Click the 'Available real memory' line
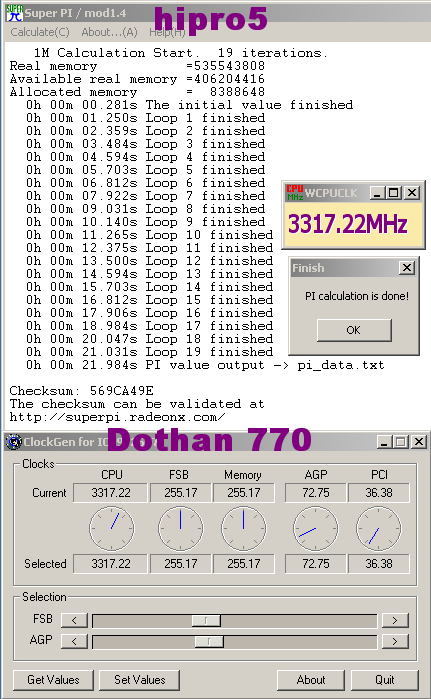The image size is (431, 699). tap(137, 79)
